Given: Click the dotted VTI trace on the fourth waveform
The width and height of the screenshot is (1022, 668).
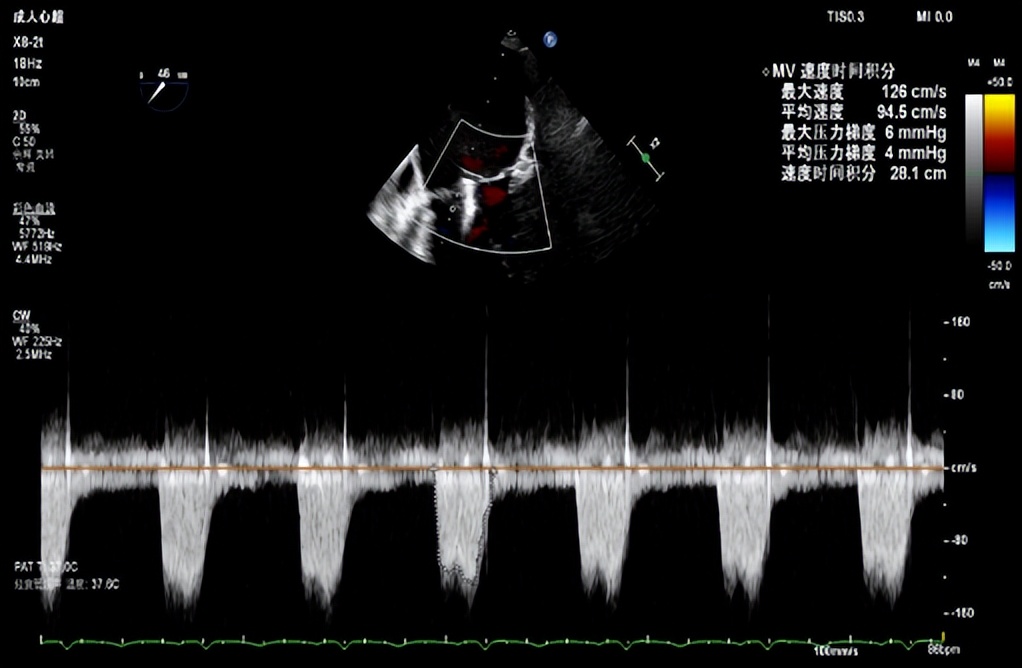Looking at the screenshot, I should [x=463, y=525].
